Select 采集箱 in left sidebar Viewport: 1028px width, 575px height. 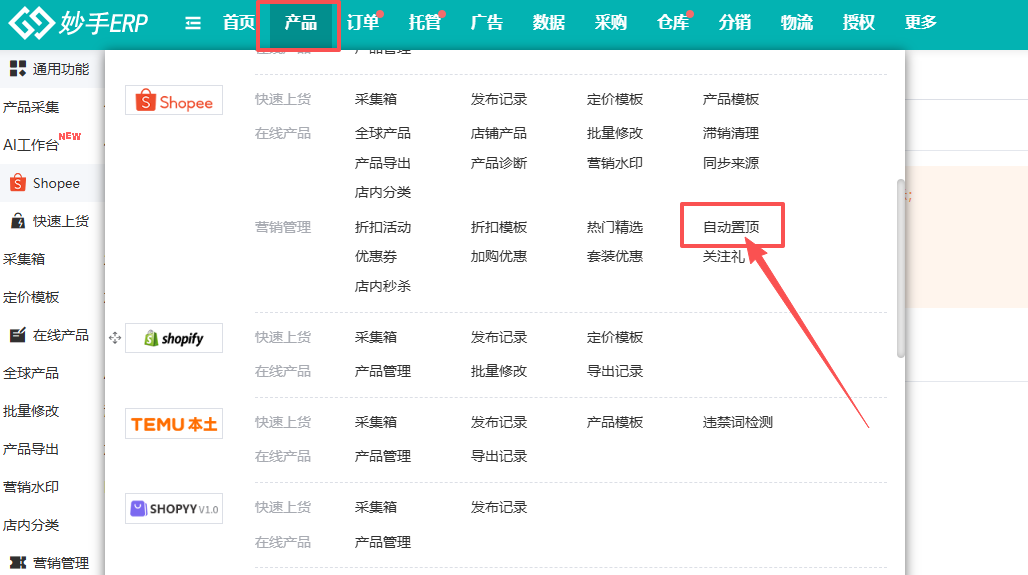coord(24,259)
